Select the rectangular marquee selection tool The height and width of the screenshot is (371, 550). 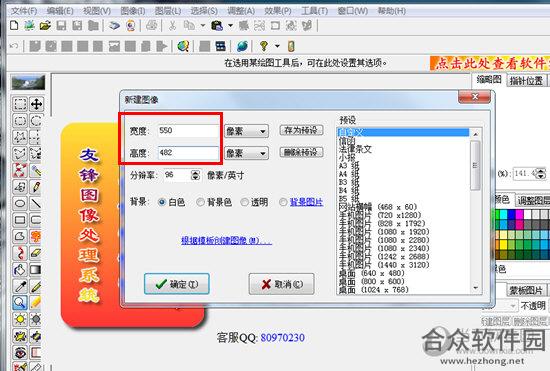tap(20, 104)
